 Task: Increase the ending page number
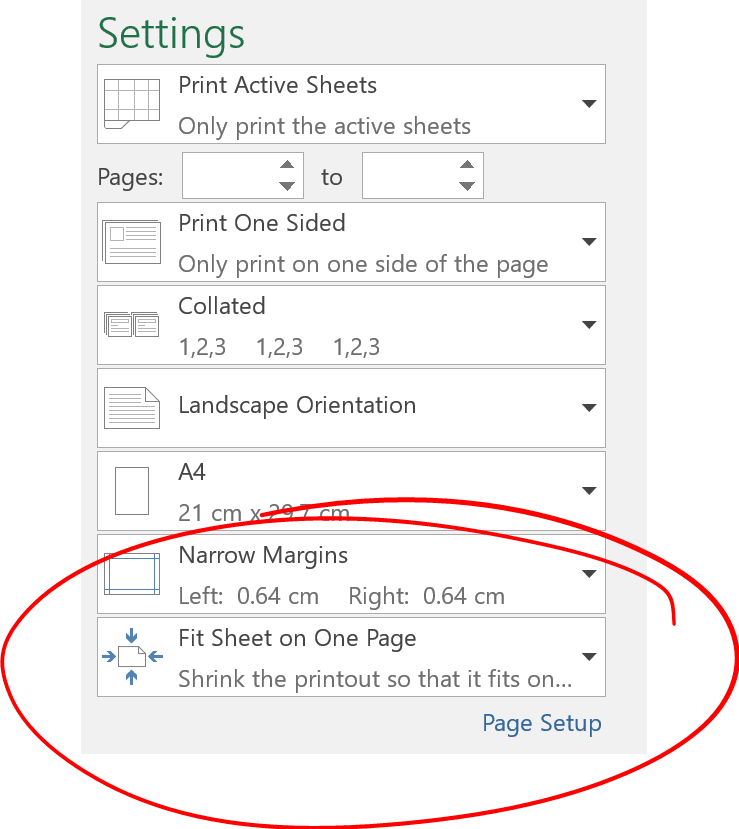[467, 164]
